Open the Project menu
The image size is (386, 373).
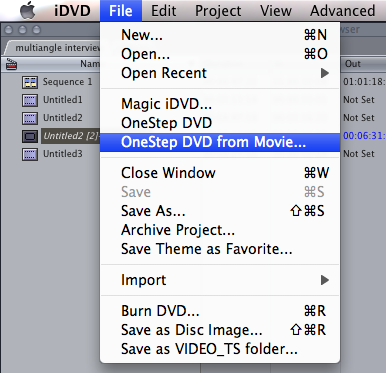point(218,11)
